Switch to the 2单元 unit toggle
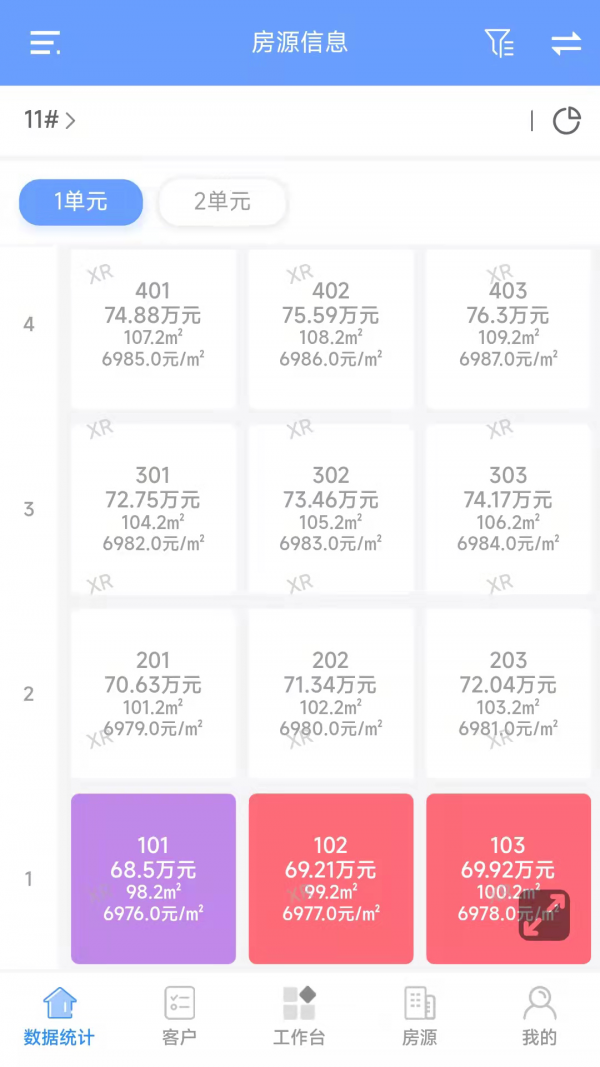Viewport: 600px width, 1067px height. pyautogui.click(x=223, y=202)
